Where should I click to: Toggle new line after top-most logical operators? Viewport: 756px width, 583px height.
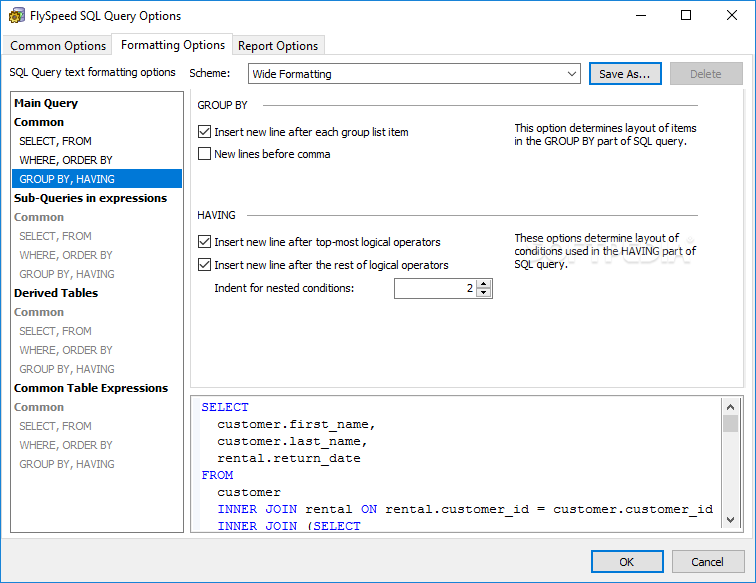(x=205, y=242)
